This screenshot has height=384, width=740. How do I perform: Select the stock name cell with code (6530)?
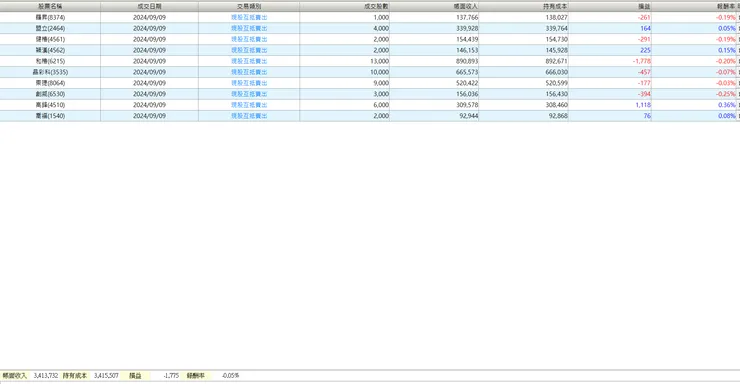50,94
